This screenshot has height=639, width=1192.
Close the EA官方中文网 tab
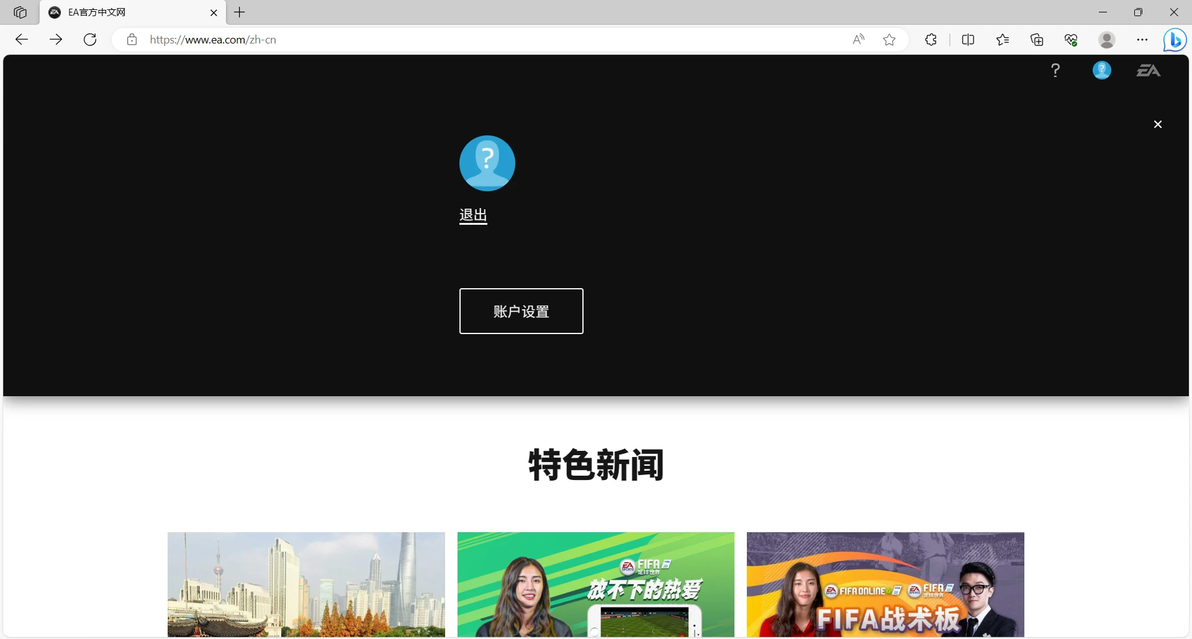point(214,12)
